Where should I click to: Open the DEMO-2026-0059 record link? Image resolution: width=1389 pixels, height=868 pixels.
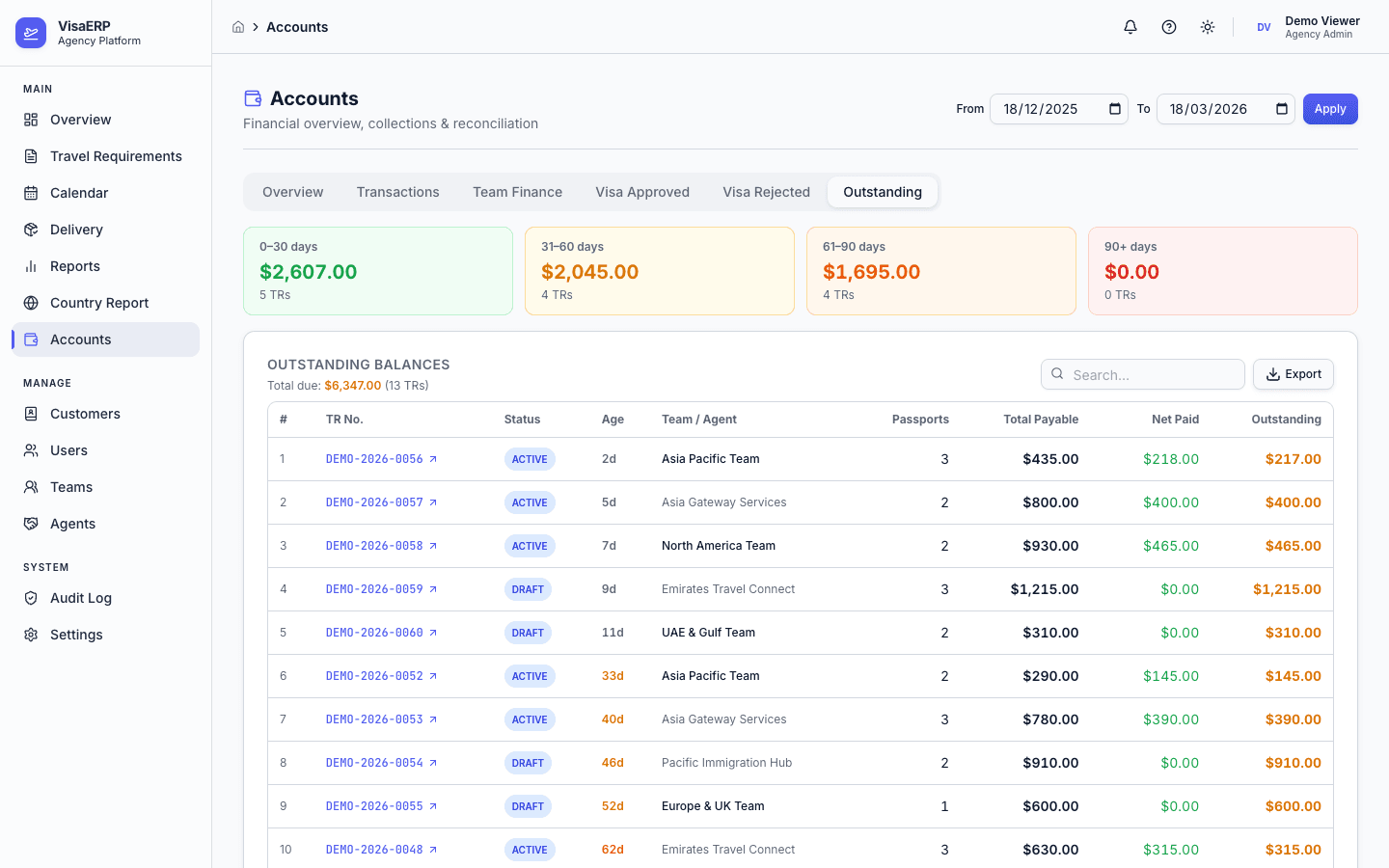(374, 589)
